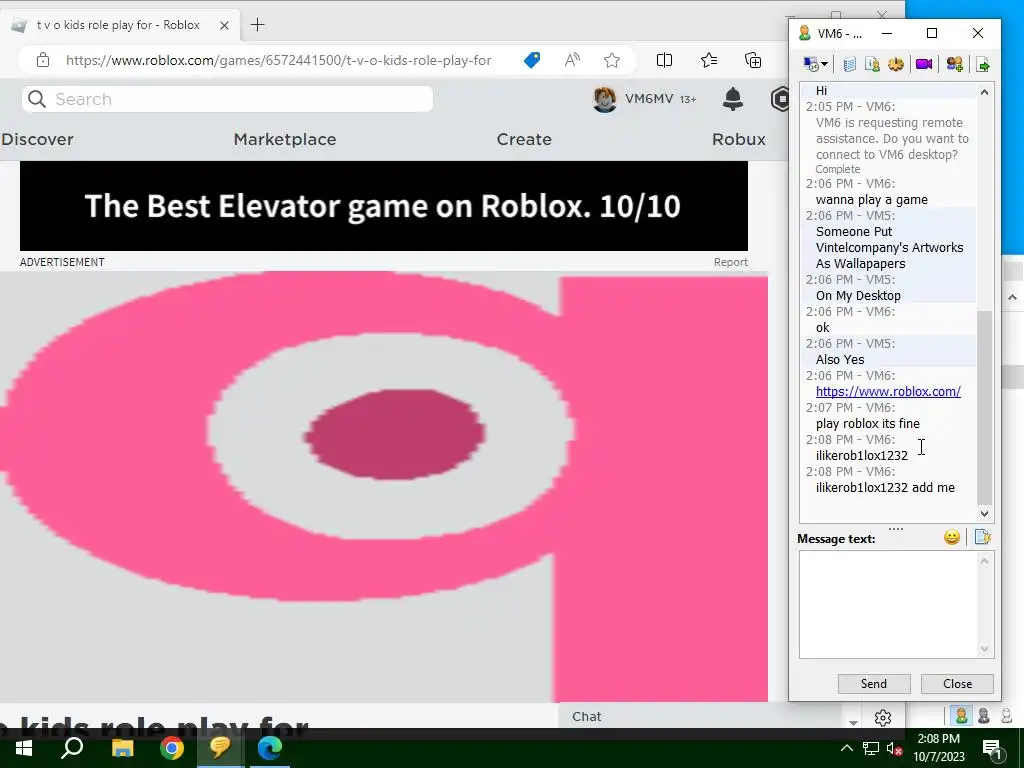Show hidden tray icons chevron

click(x=846, y=748)
